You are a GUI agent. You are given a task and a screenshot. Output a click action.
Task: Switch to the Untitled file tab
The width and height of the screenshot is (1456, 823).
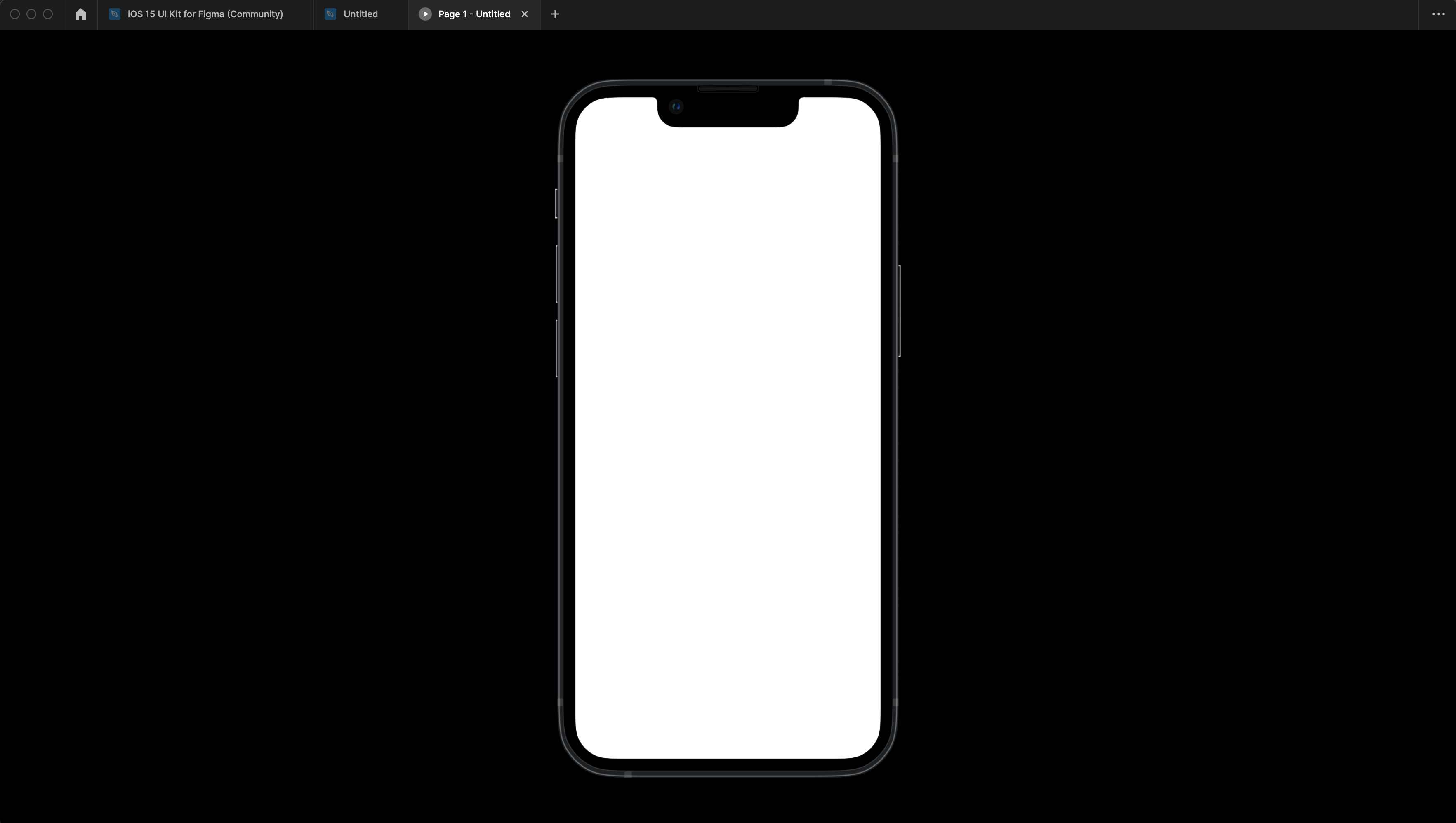pyautogui.click(x=360, y=14)
